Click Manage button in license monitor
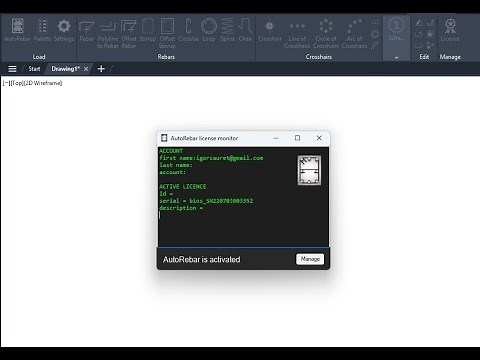This screenshot has height=360, width=480. pos(310,259)
